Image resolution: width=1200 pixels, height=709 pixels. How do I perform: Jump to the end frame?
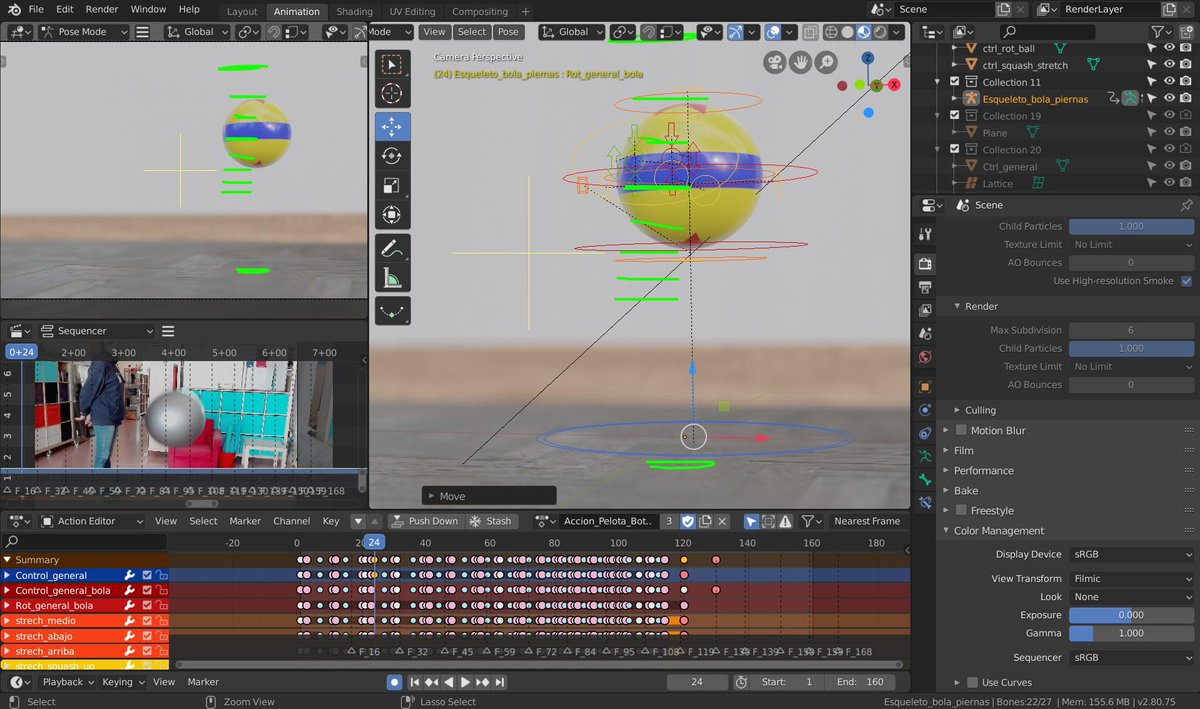coord(500,682)
